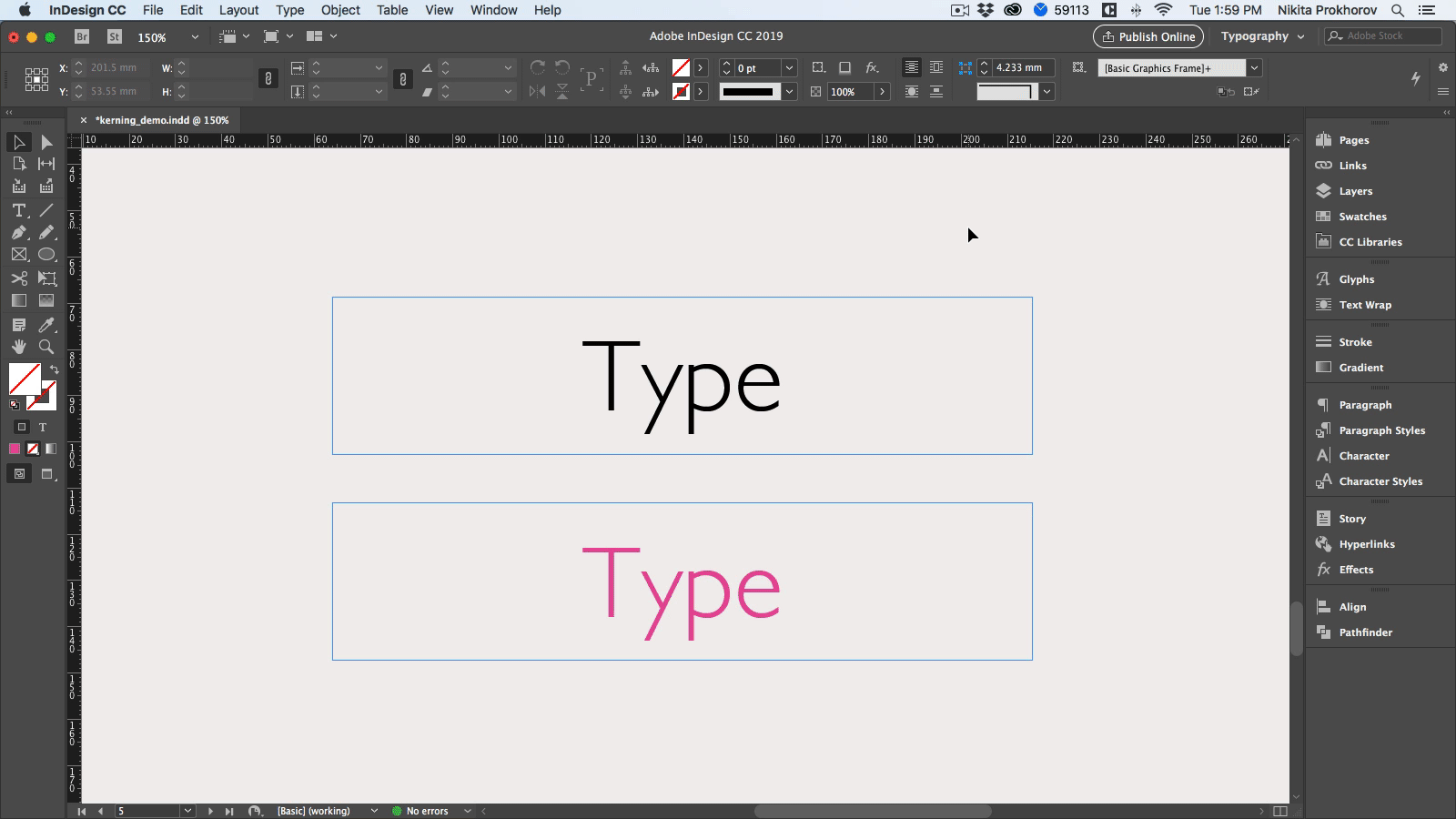Image resolution: width=1456 pixels, height=819 pixels.
Task: Toggle formatting affects container
Action: pyautogui.click(x=22, y=427)
